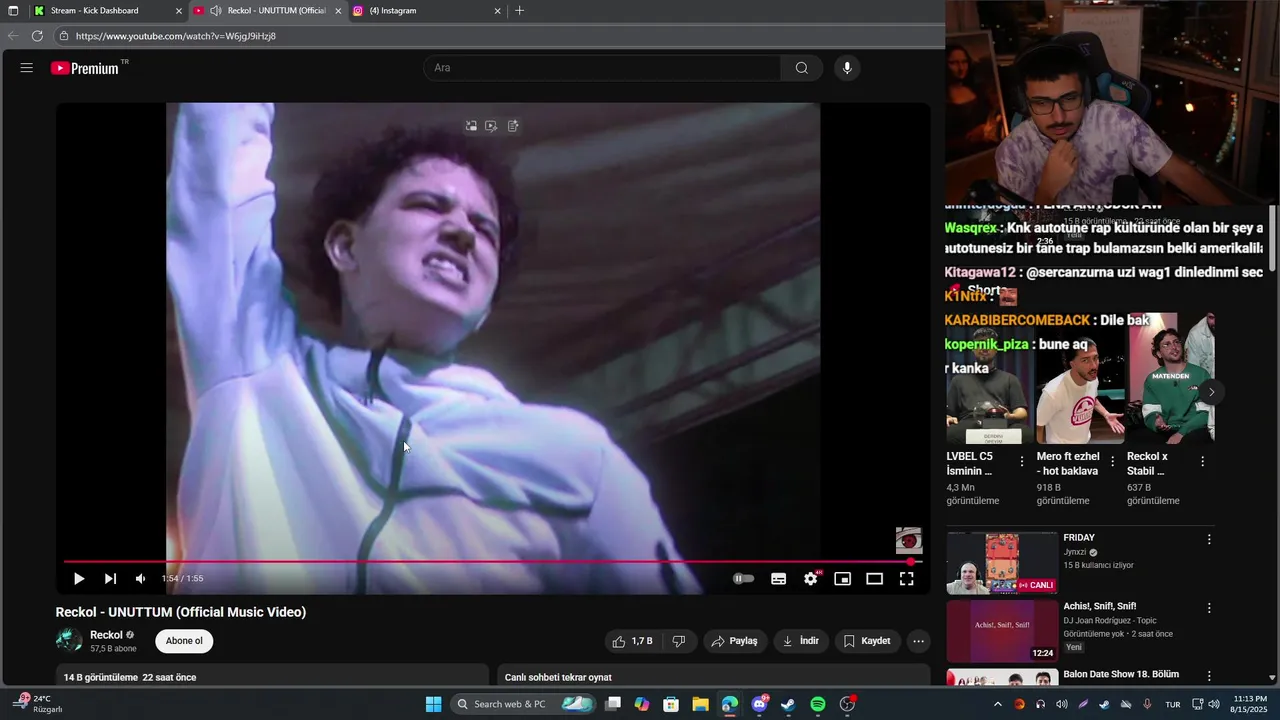Click the search magnifier button
Image resolution: width=1280 pixels, height=720 pixels.
[x=802, y=68]
